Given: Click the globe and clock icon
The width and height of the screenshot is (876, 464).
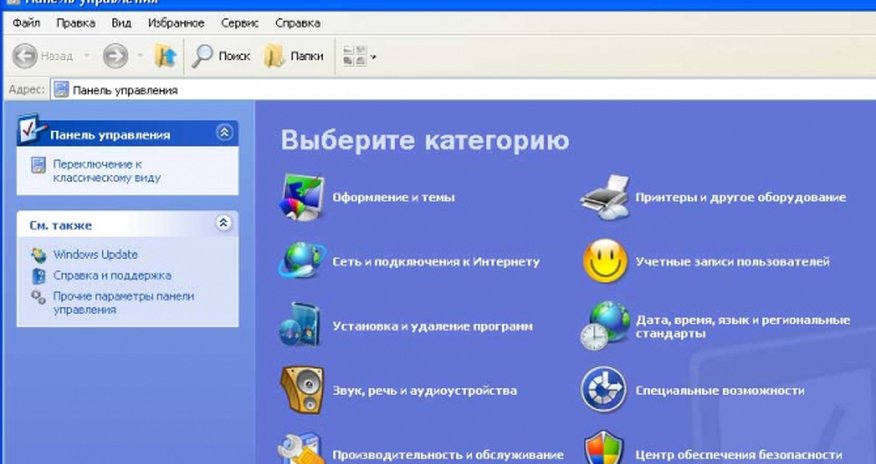Looking at the screenshot, I should [x=605, y=326].
